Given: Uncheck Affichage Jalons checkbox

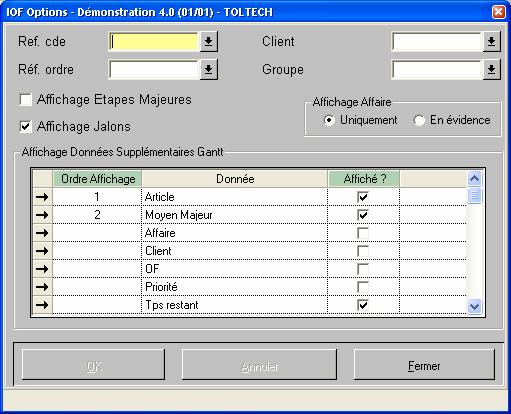Looking at the screenshot, I should [26, 127].
